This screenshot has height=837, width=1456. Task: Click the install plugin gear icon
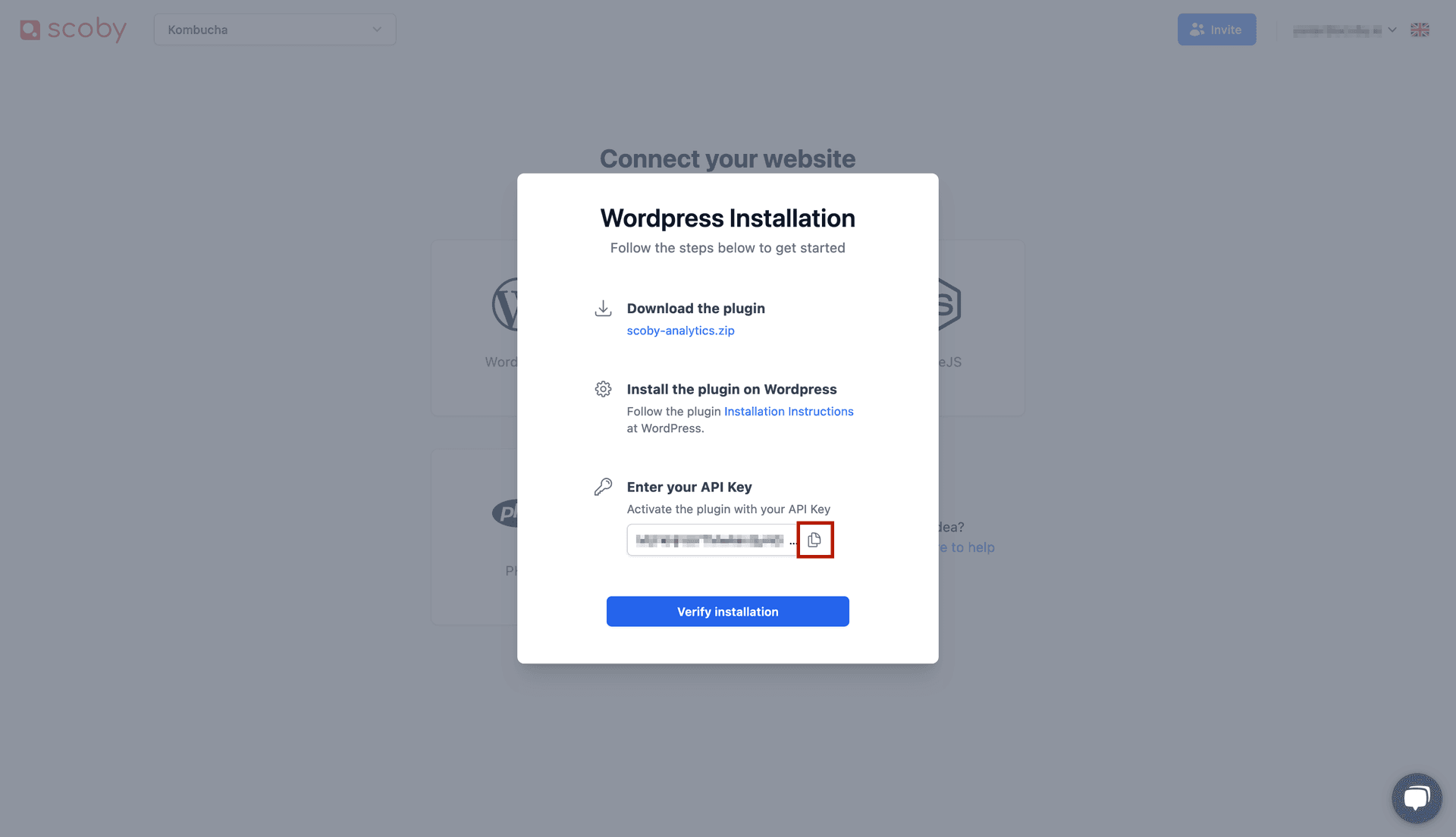click(602, 388)
